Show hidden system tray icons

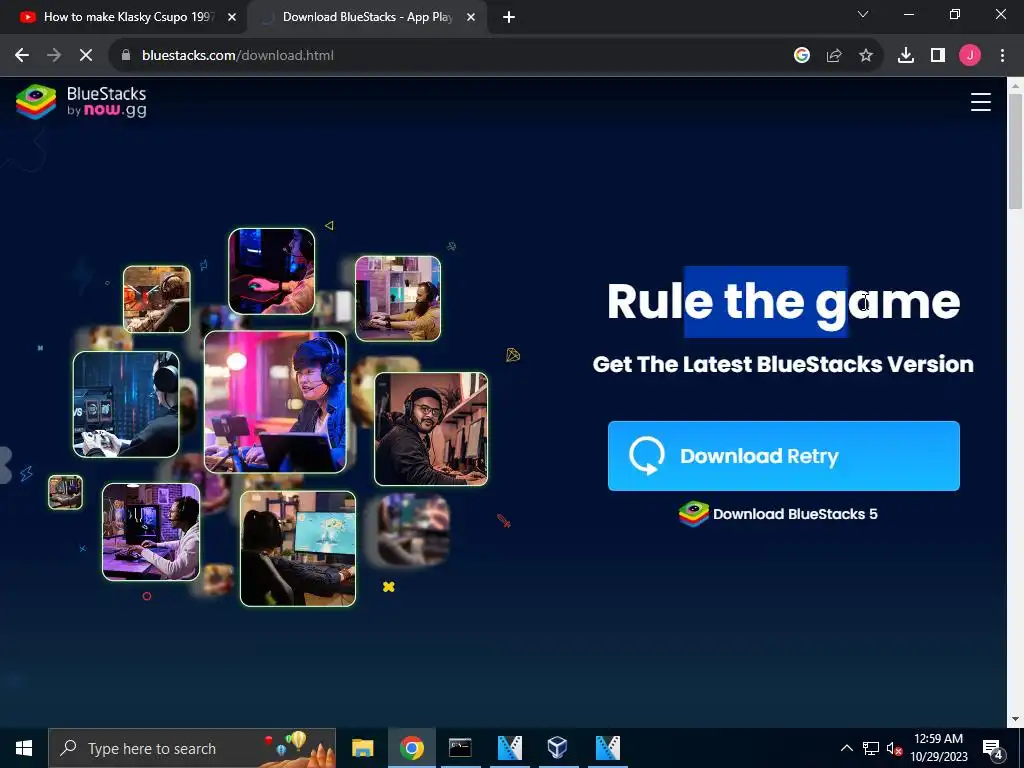[x=846, y=748]
